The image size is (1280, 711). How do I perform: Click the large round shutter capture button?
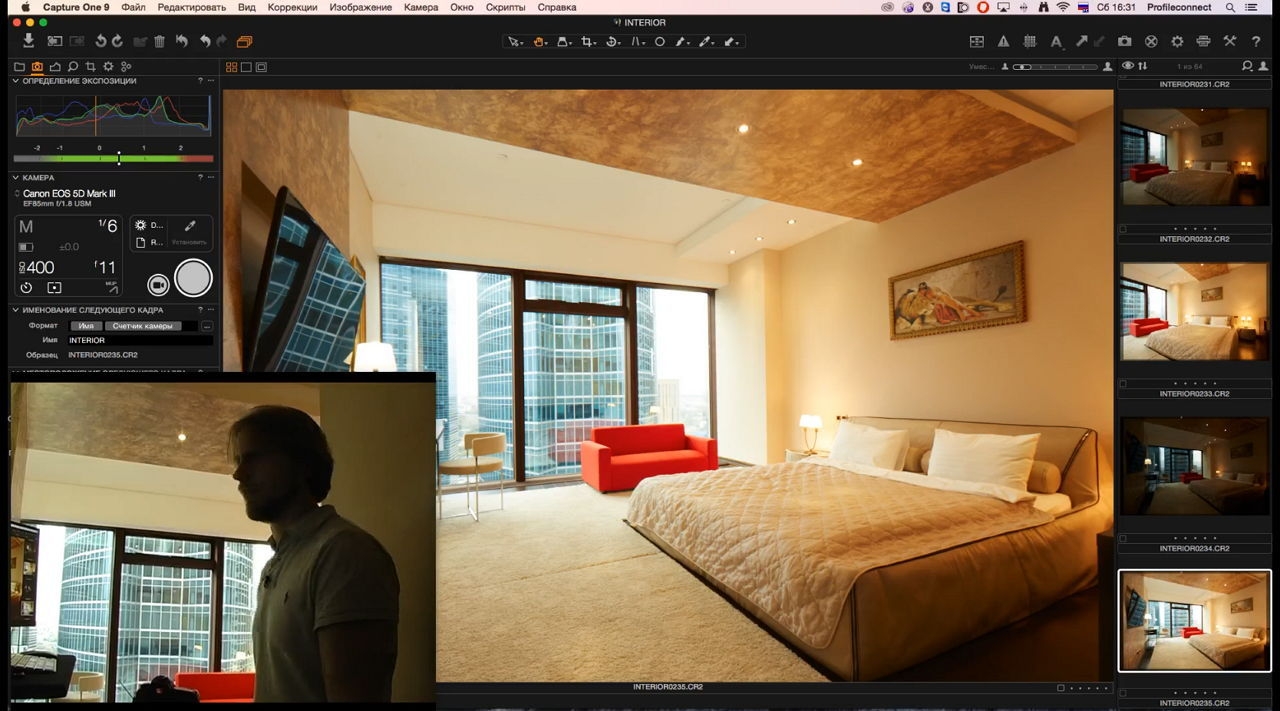pos(193,278)
